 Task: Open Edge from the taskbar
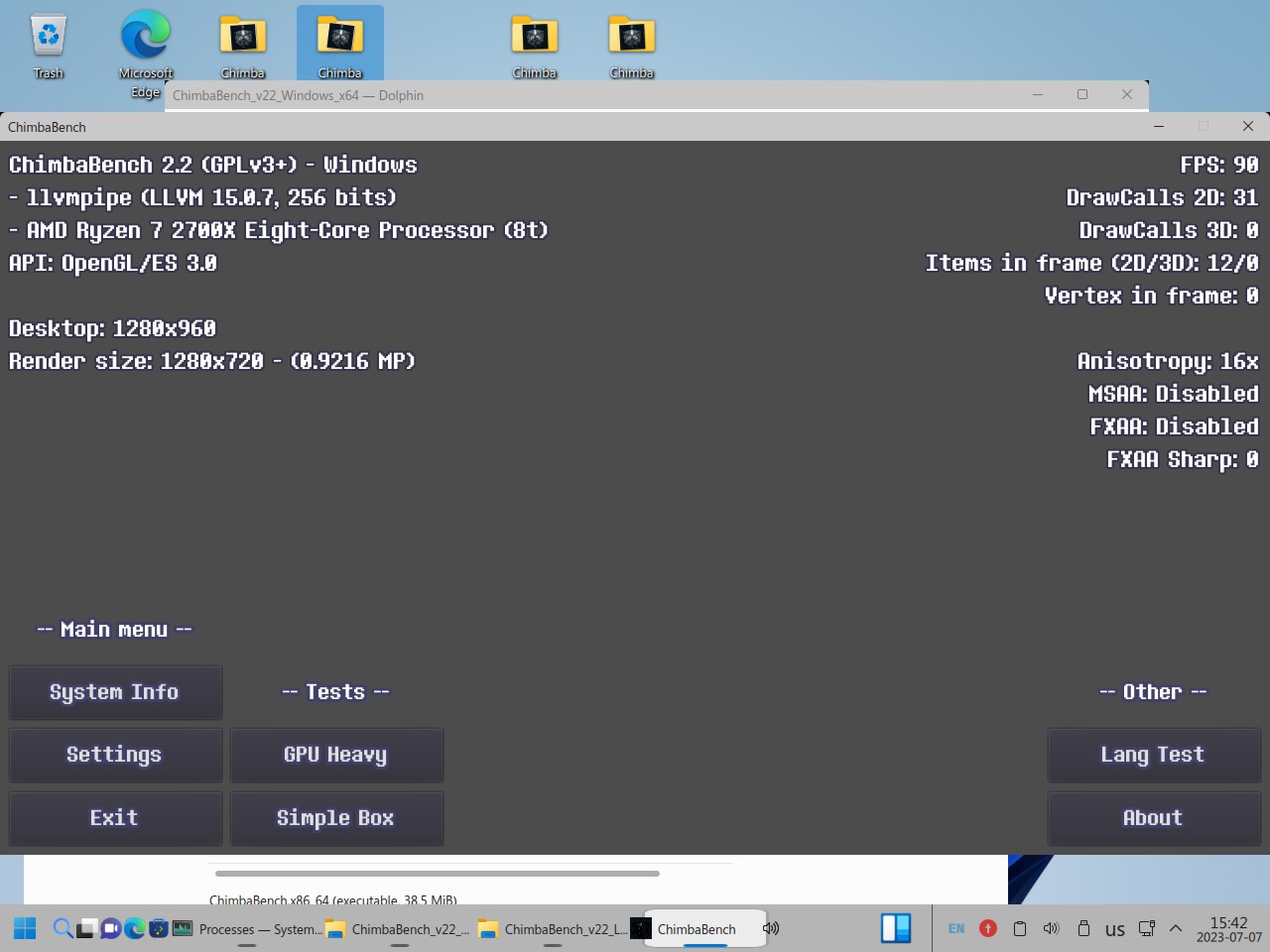click(134, 929)
